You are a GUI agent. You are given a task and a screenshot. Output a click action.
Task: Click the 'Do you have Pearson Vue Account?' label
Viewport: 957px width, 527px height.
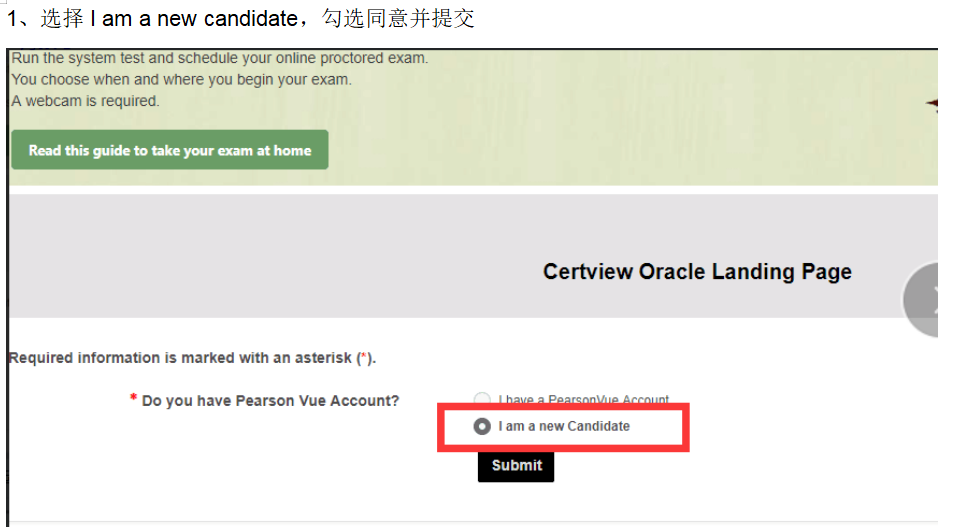(270, 401)
